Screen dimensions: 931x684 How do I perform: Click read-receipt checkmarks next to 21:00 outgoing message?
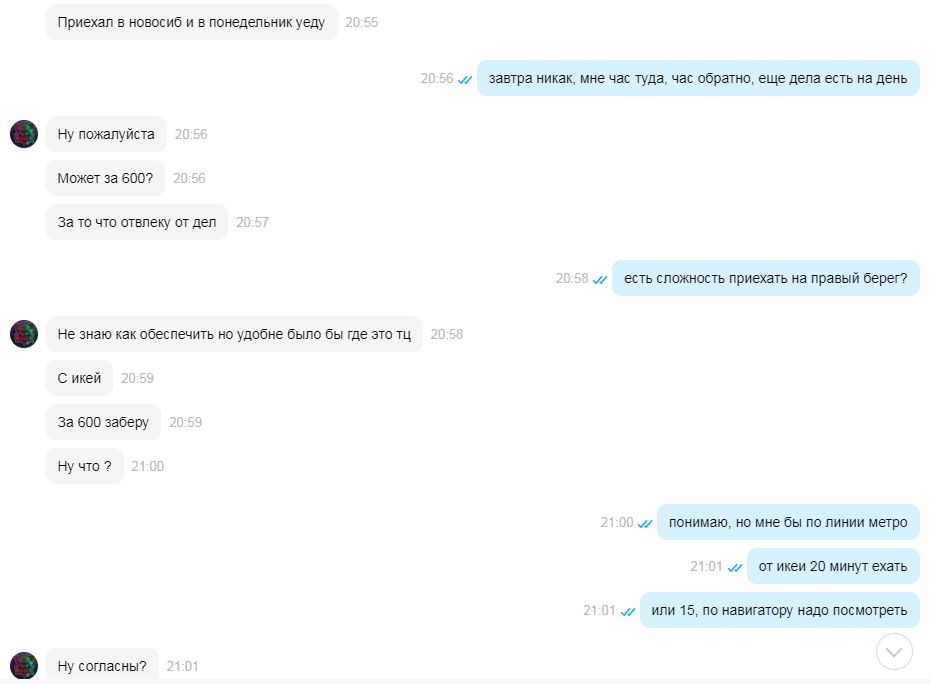pyautogui.click(x=645, y=524)
